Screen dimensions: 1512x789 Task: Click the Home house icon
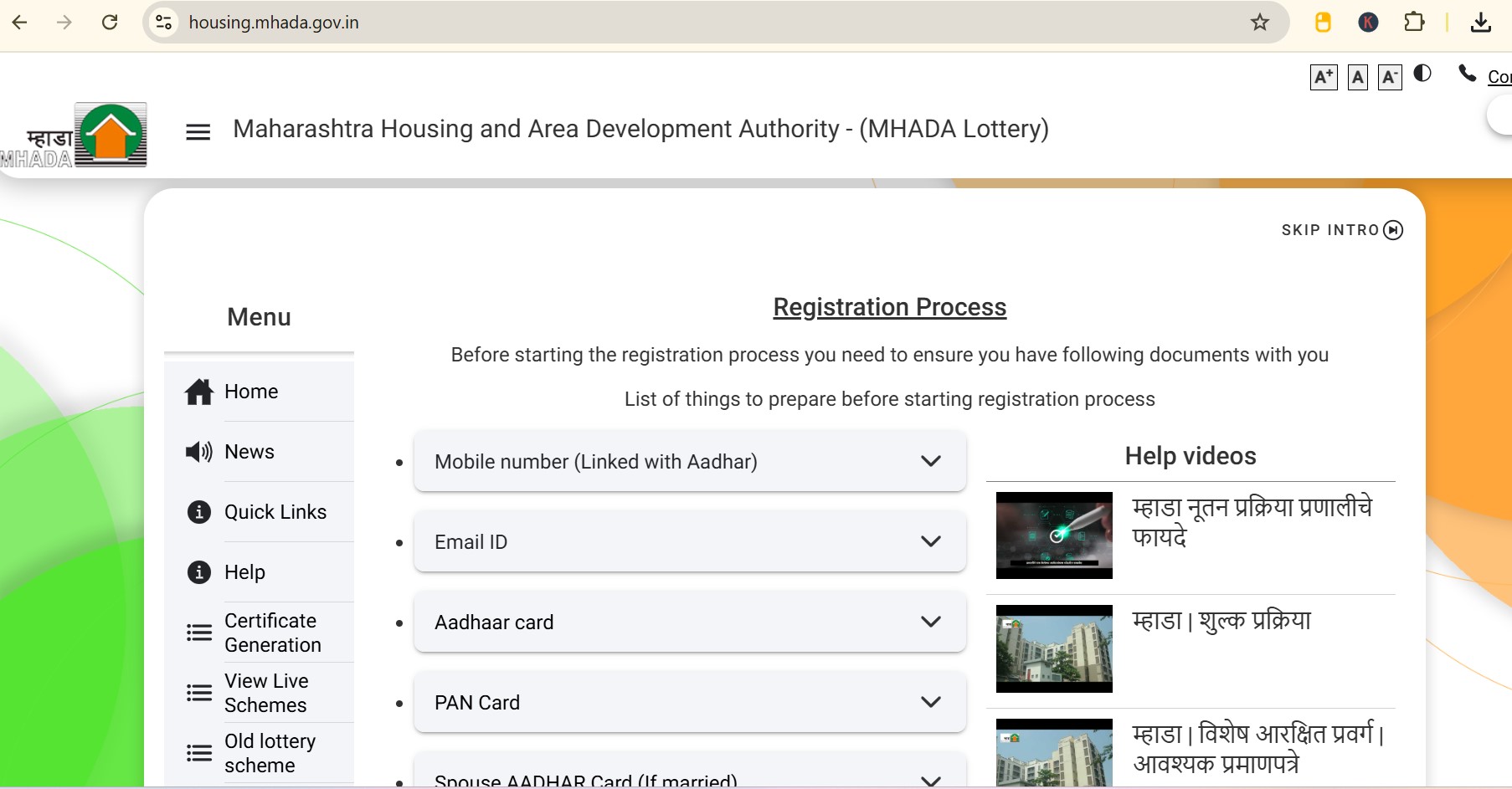[199, 392]
